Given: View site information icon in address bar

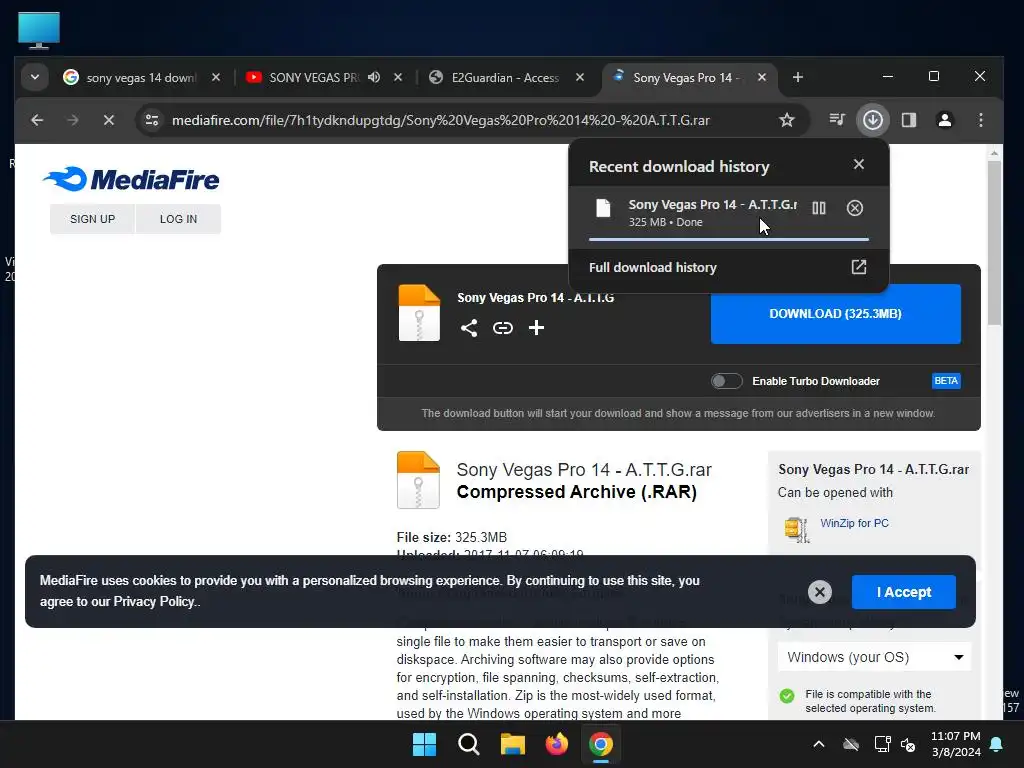Looking at the screenshot, I should click(152, 120).
